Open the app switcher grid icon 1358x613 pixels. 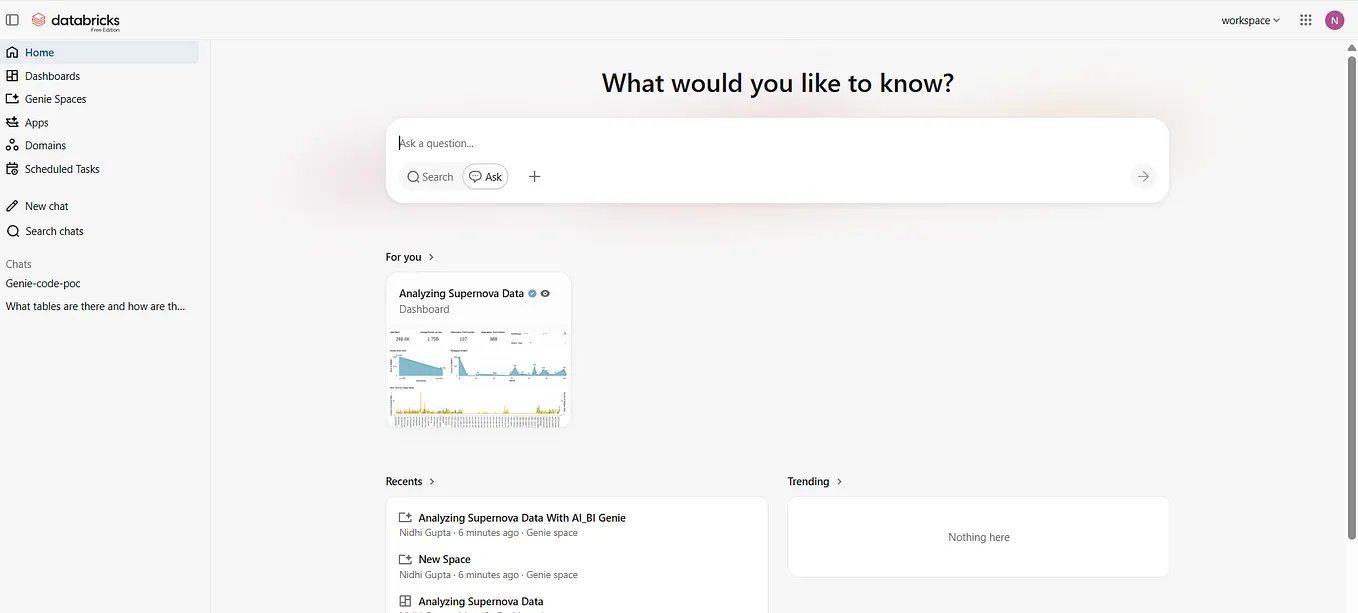click(x=1305, y=20)
